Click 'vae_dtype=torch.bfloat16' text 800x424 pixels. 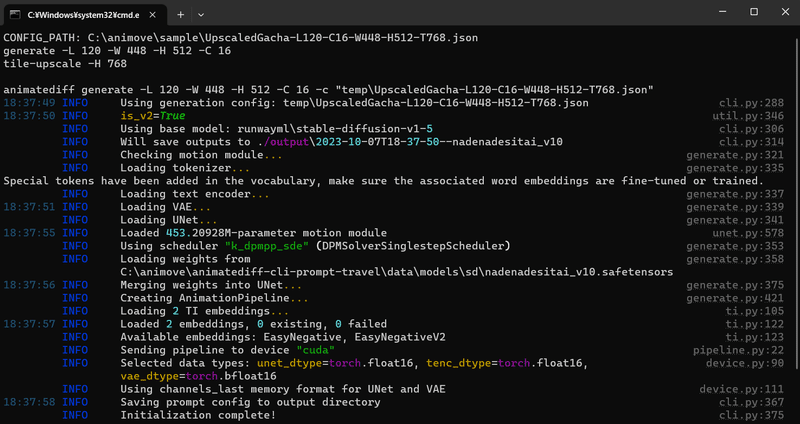[198, 376]
